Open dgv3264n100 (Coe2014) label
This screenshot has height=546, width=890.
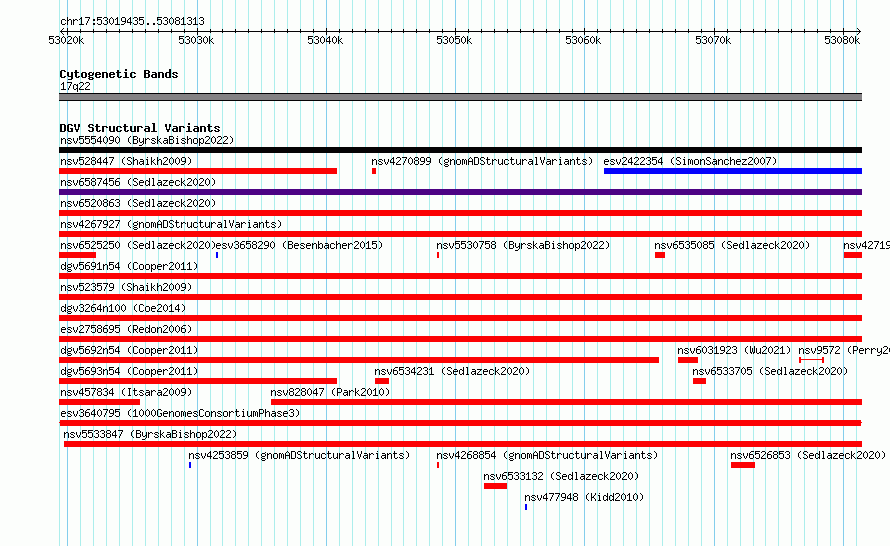tap(123, 308)
